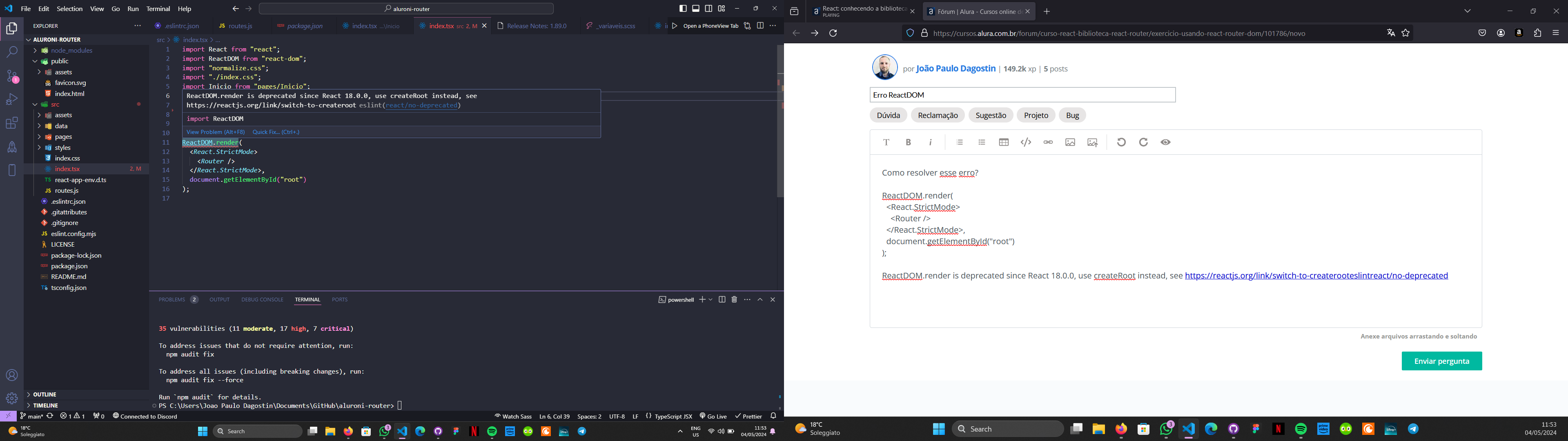
Task: Open João Paulo Dagostin profile link
Action: click(955, 69)
